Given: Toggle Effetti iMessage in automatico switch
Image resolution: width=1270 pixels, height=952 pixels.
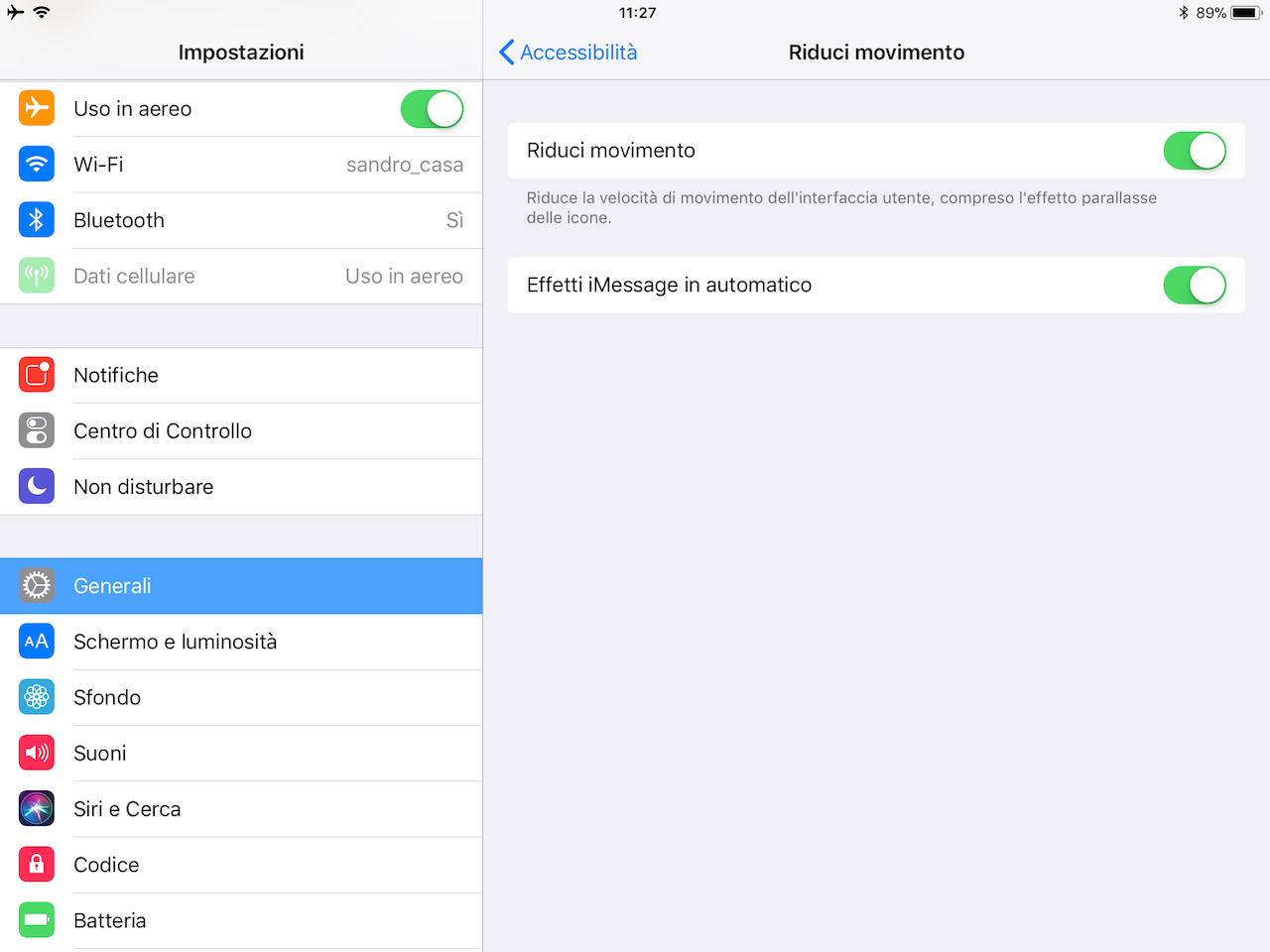Looking at the screenshot, I should 1195,286.
